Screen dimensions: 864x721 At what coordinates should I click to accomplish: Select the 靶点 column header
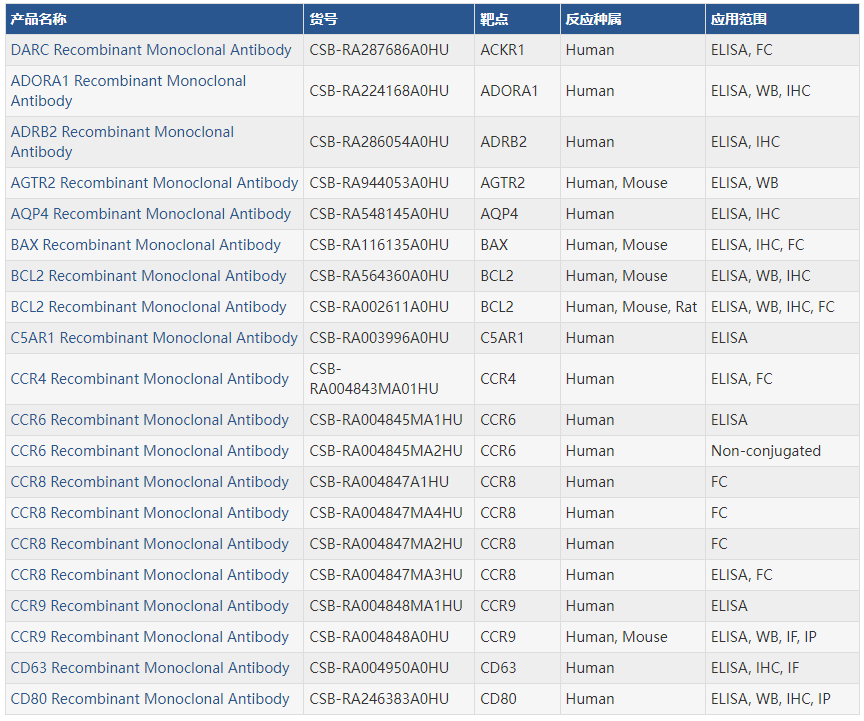tap(494, 19)
